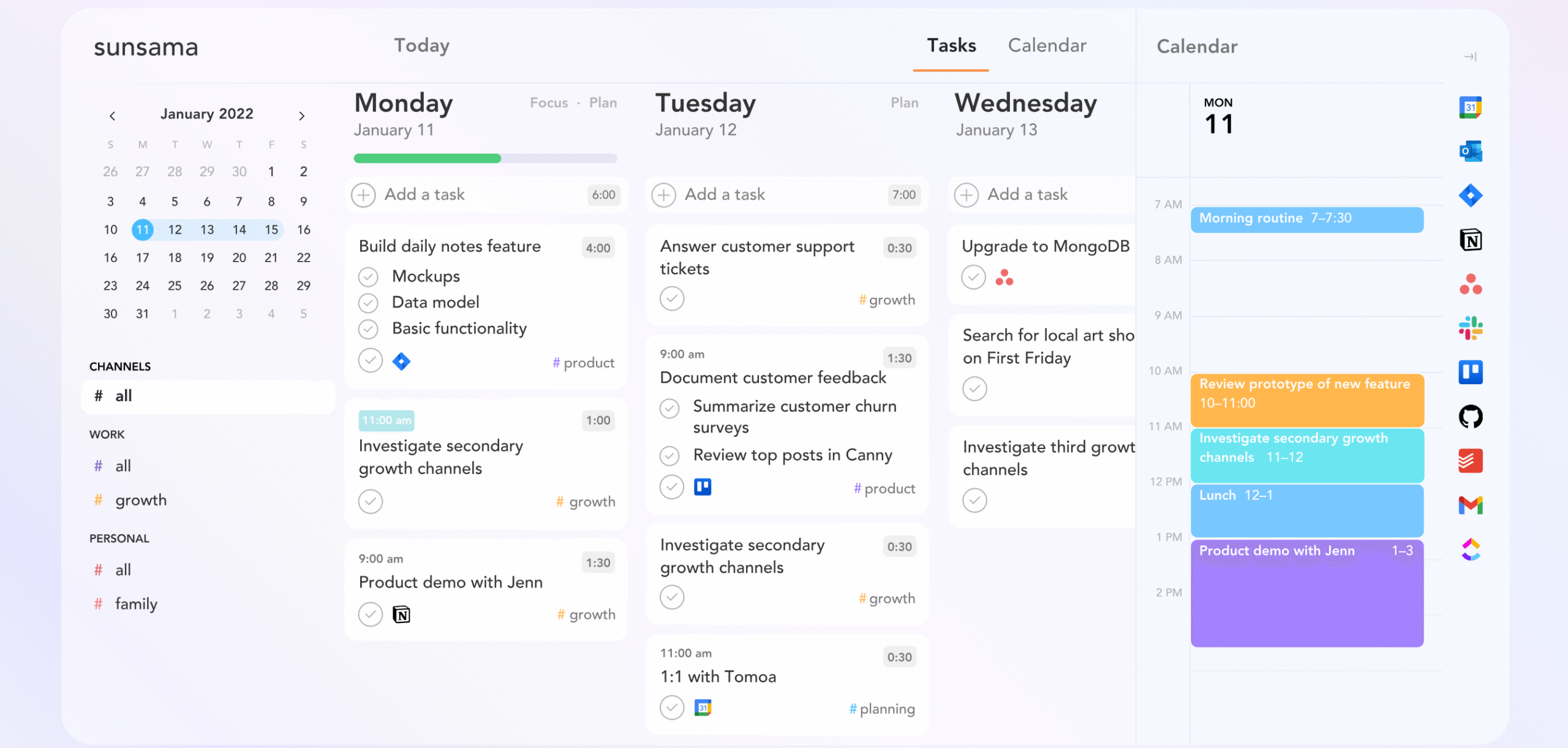This screenshot has width=1568, height=748.
Task: Click 11:00 am time badge on Monday task
Action: [x=386, y=420]
